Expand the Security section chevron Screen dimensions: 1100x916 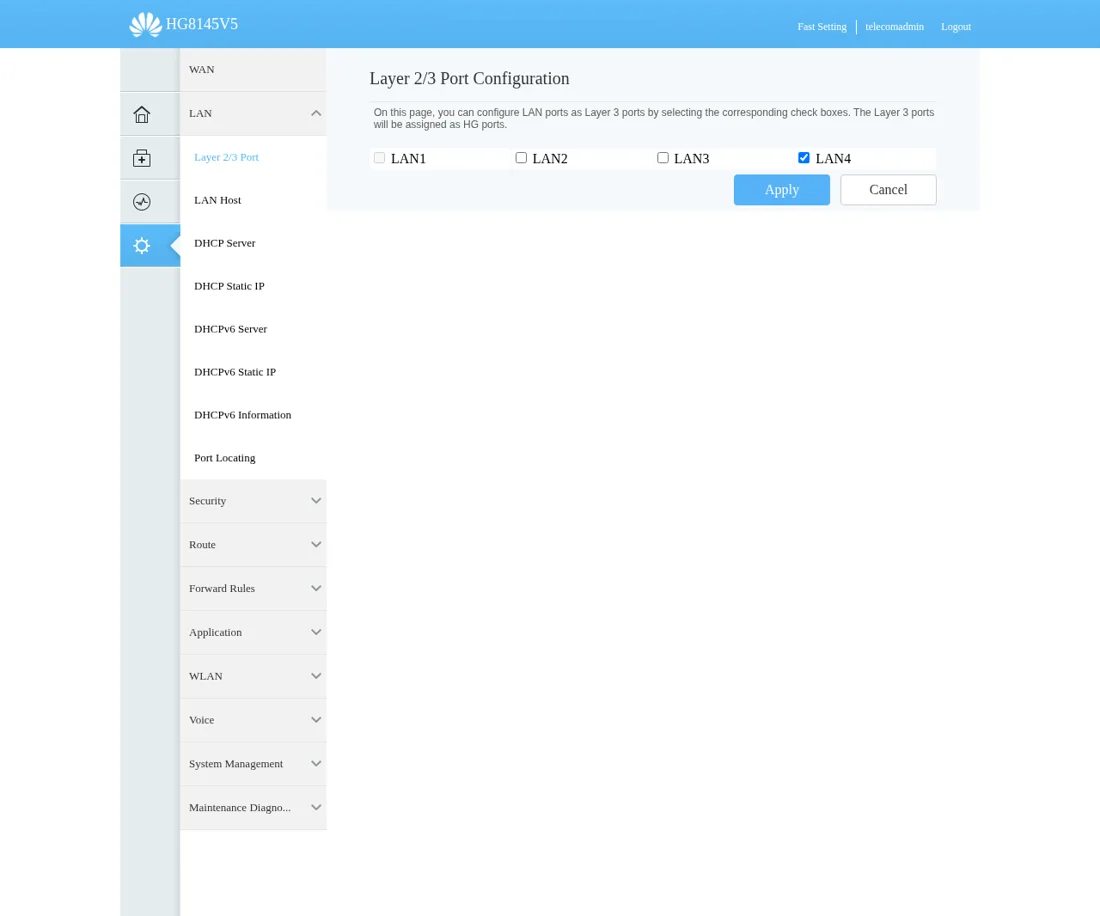(316, 501)
